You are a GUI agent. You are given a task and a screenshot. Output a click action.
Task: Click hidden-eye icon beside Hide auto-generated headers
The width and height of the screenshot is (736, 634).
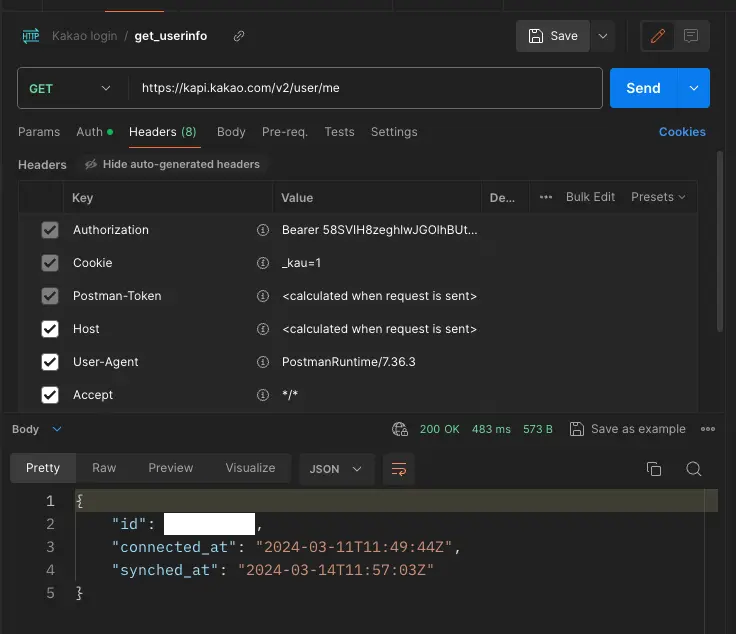tap(91, 164)
